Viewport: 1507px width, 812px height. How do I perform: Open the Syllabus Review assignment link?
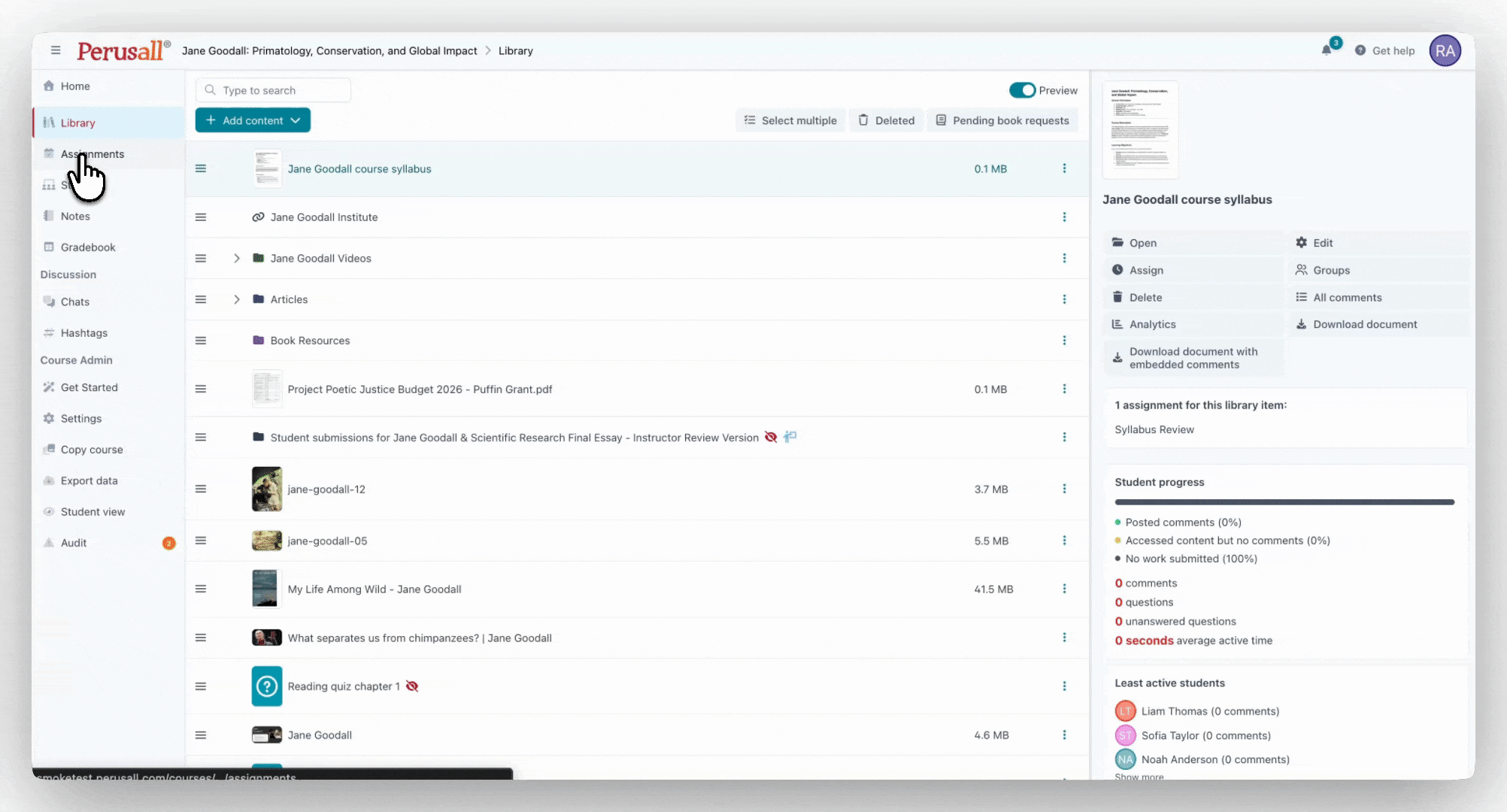[1154, 430]
